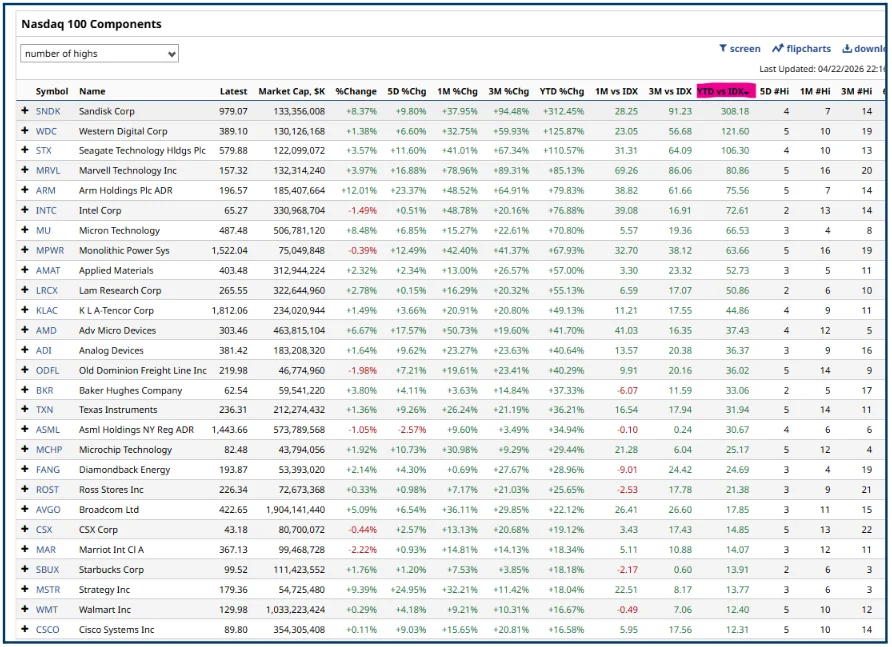Screen dimensions: 892x647
Task: Launch flipcharts for these components
Action: [801, 48]
